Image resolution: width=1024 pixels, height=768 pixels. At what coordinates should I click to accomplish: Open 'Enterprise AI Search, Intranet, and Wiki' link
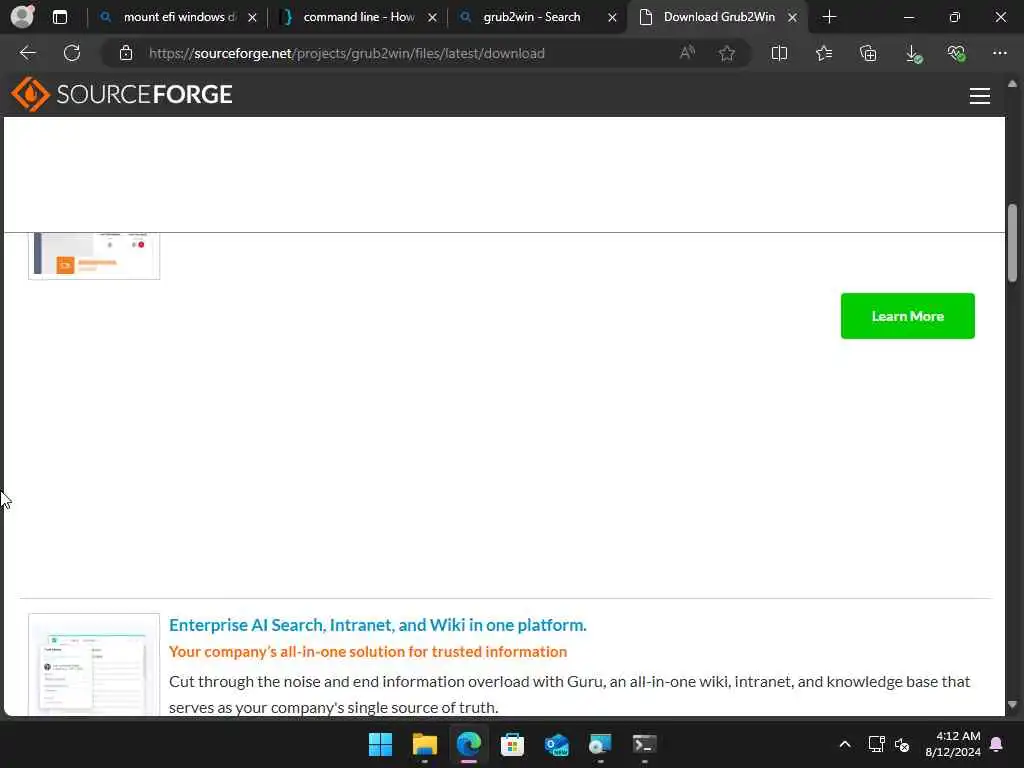377,625
